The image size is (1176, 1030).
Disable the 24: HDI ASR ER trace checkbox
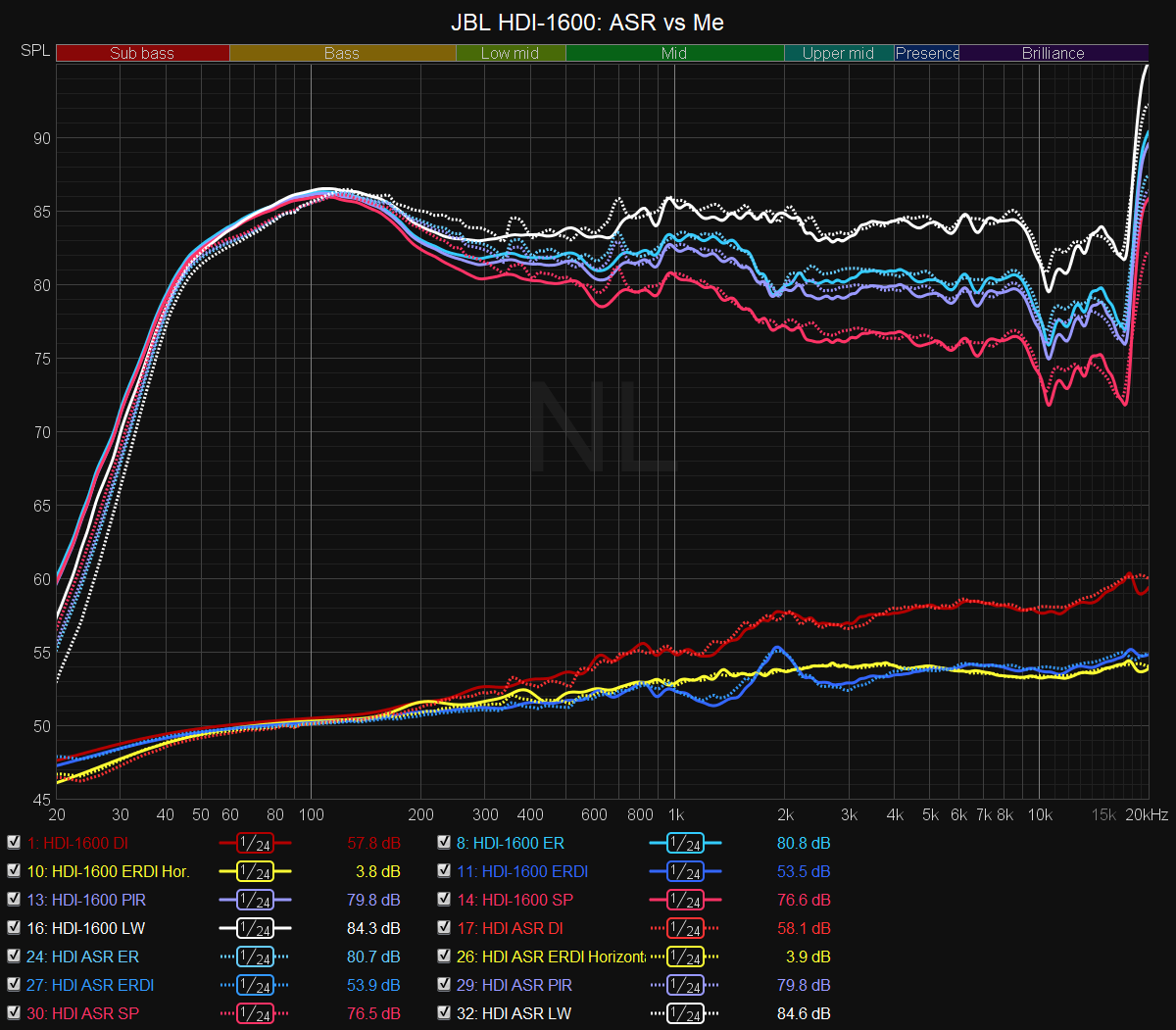[14, 956]
